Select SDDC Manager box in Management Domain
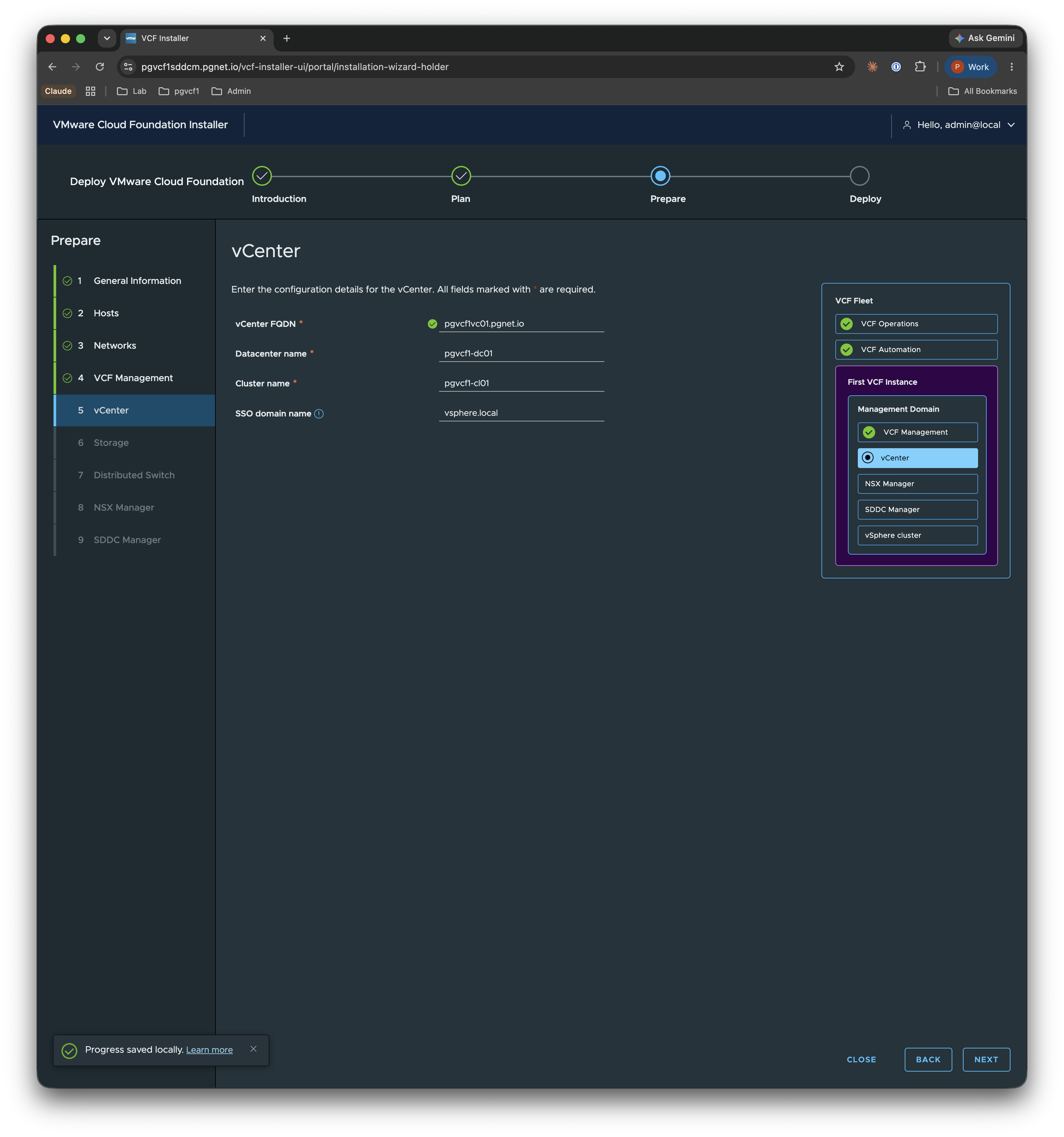The image size is (1064, 1137). [917, 510]
